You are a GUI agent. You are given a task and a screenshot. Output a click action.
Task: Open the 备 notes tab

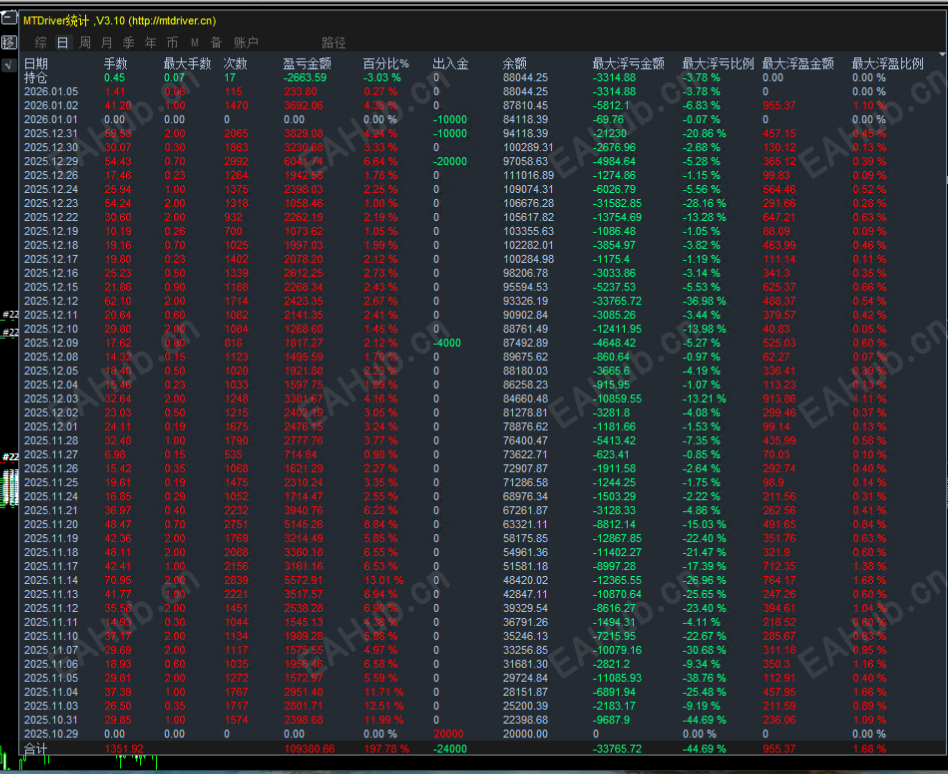click(x=216, y=42)
